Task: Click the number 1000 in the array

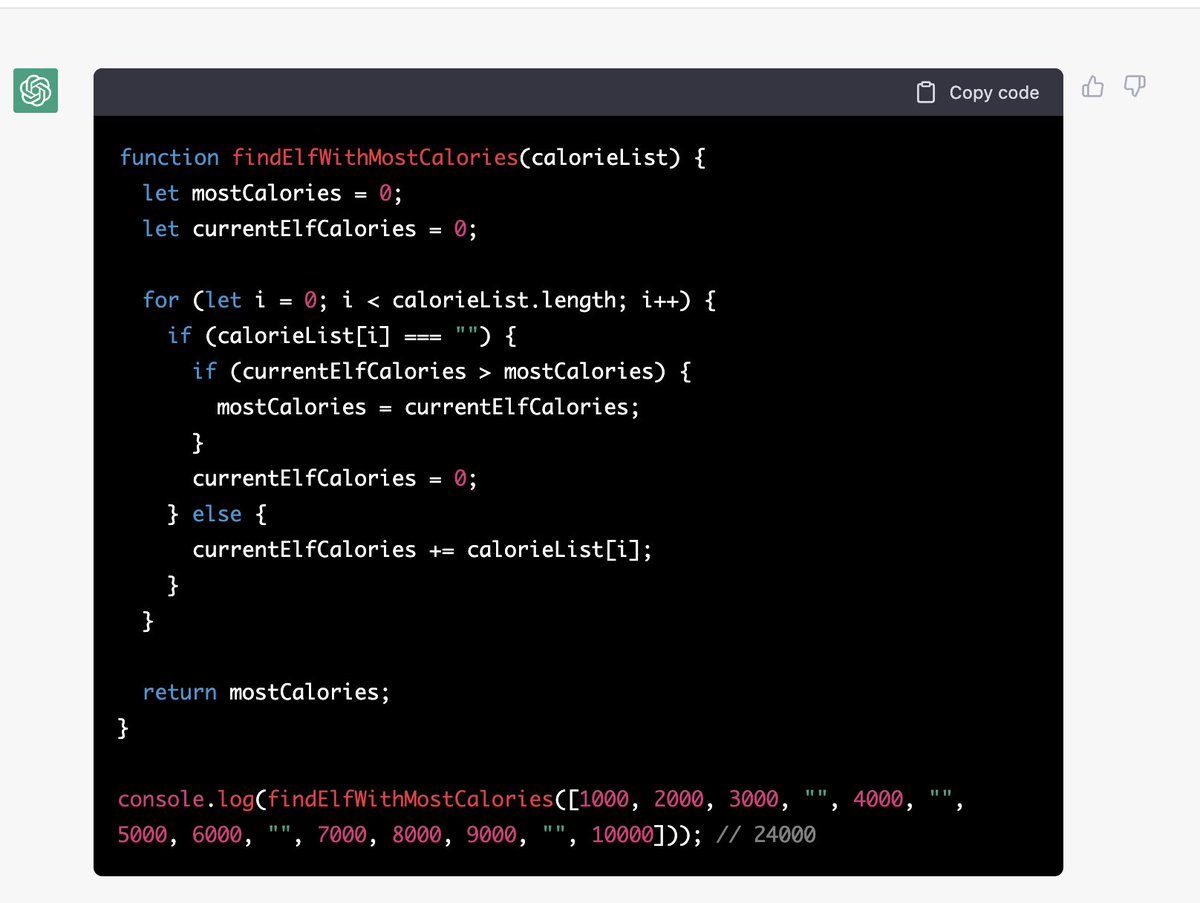Action: pyautogui.click(x=606, y=799)
